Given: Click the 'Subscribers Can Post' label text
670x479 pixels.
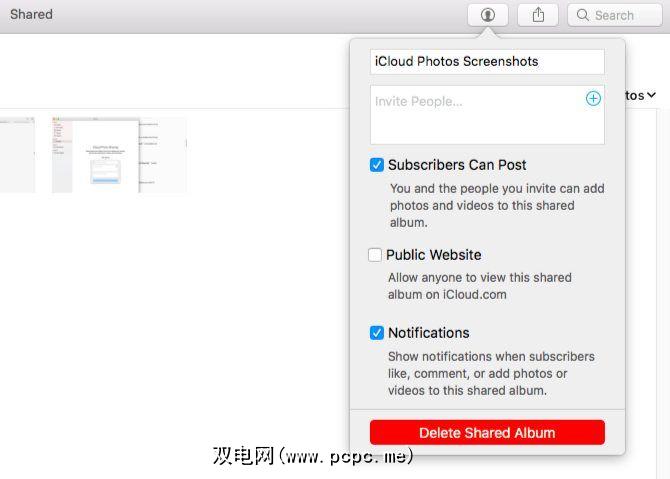Looking at the screenshot, I should (457, 165).
